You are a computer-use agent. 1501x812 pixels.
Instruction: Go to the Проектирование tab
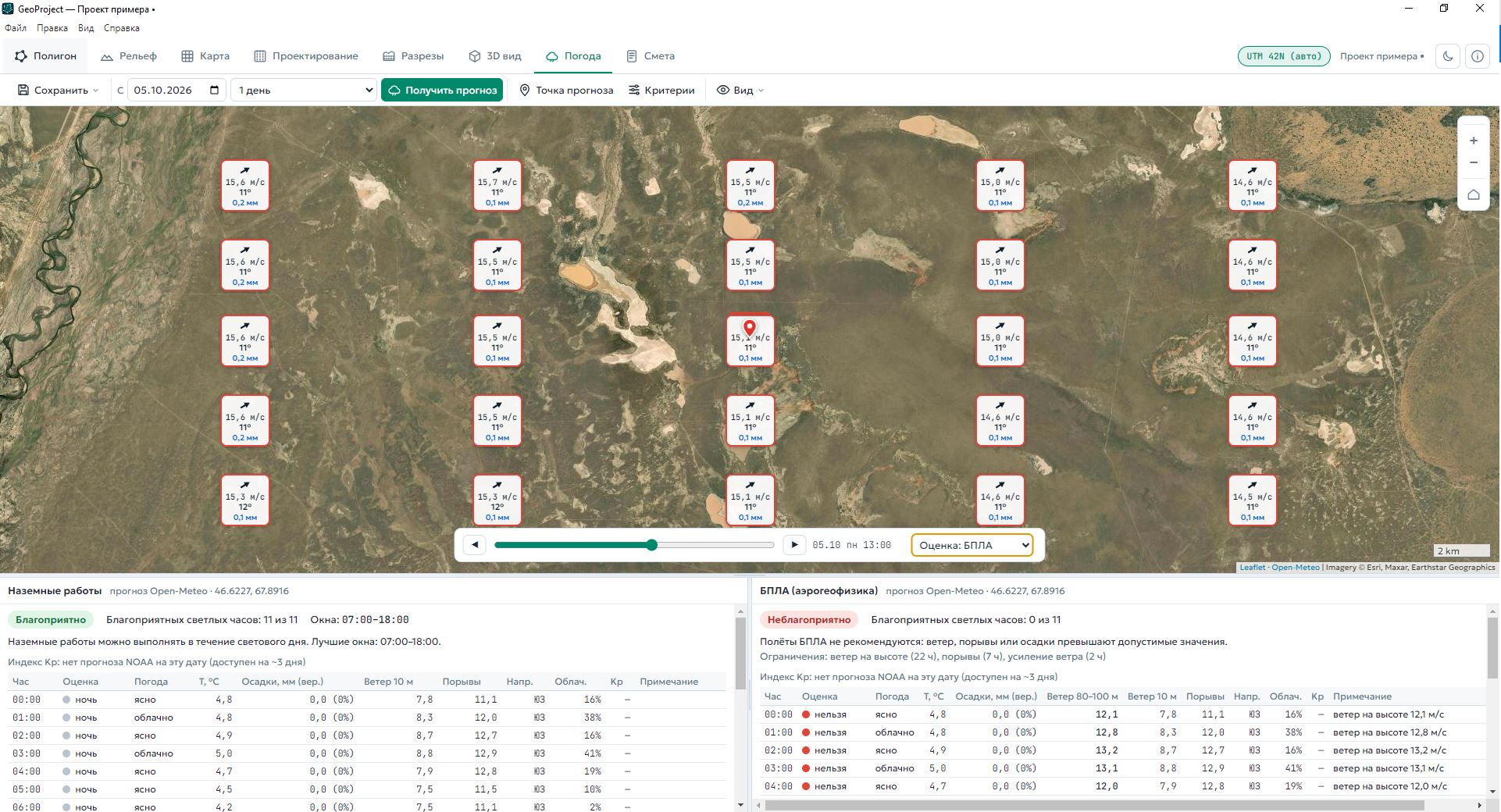[x=306, y=56]
